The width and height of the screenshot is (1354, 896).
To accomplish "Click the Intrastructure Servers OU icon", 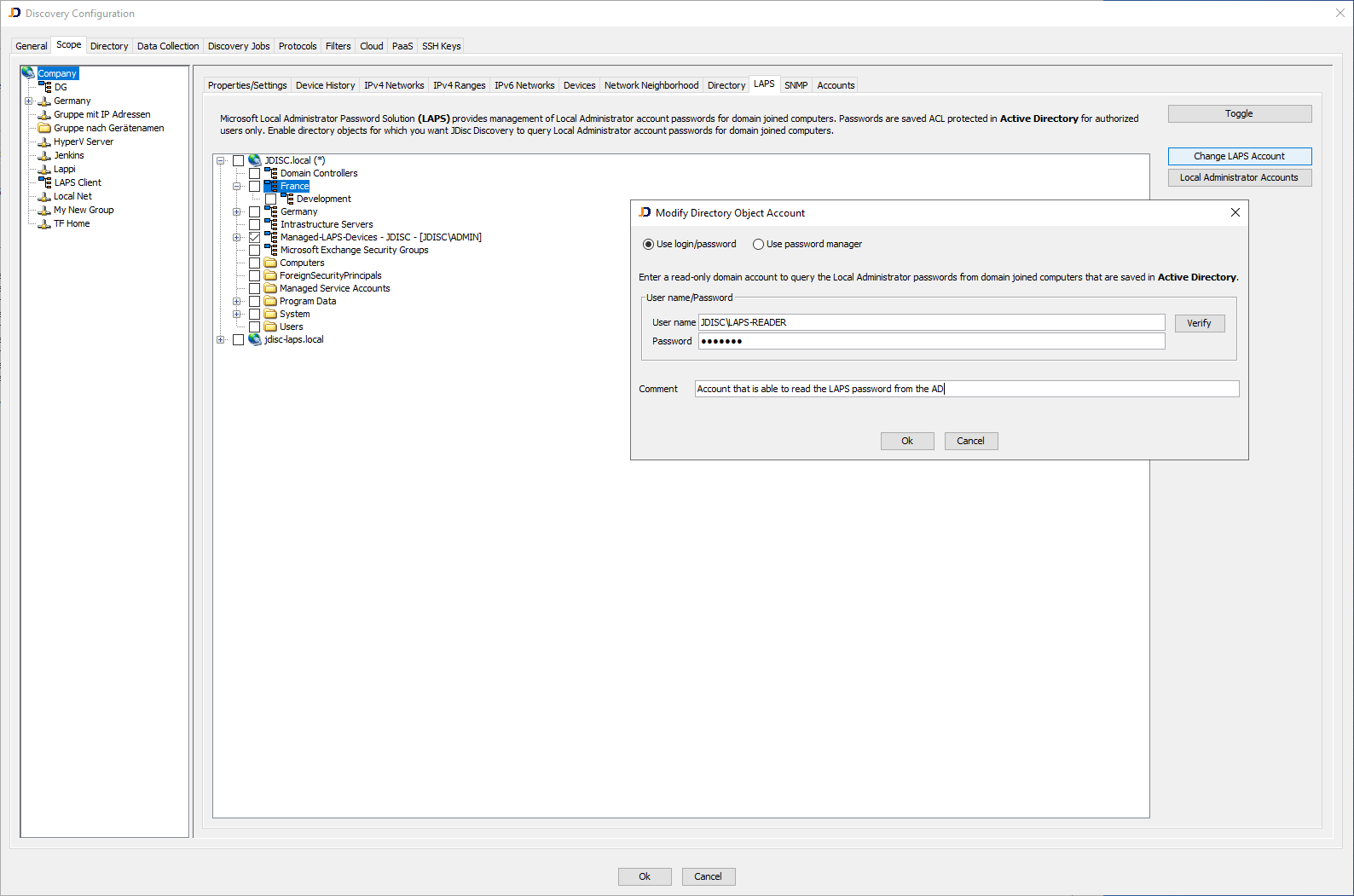I will (271, 224).
